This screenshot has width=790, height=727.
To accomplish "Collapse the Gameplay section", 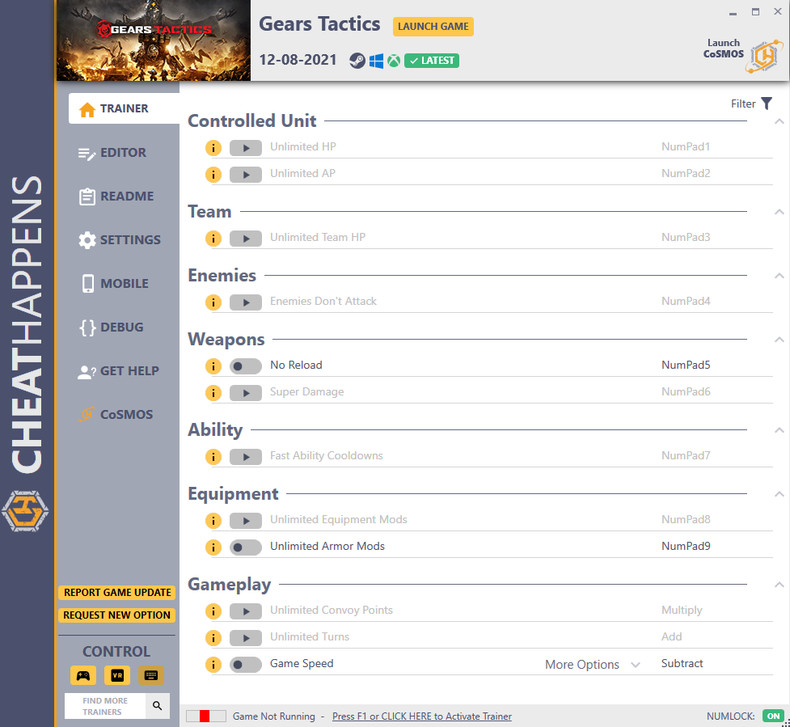I will [779, 584].
